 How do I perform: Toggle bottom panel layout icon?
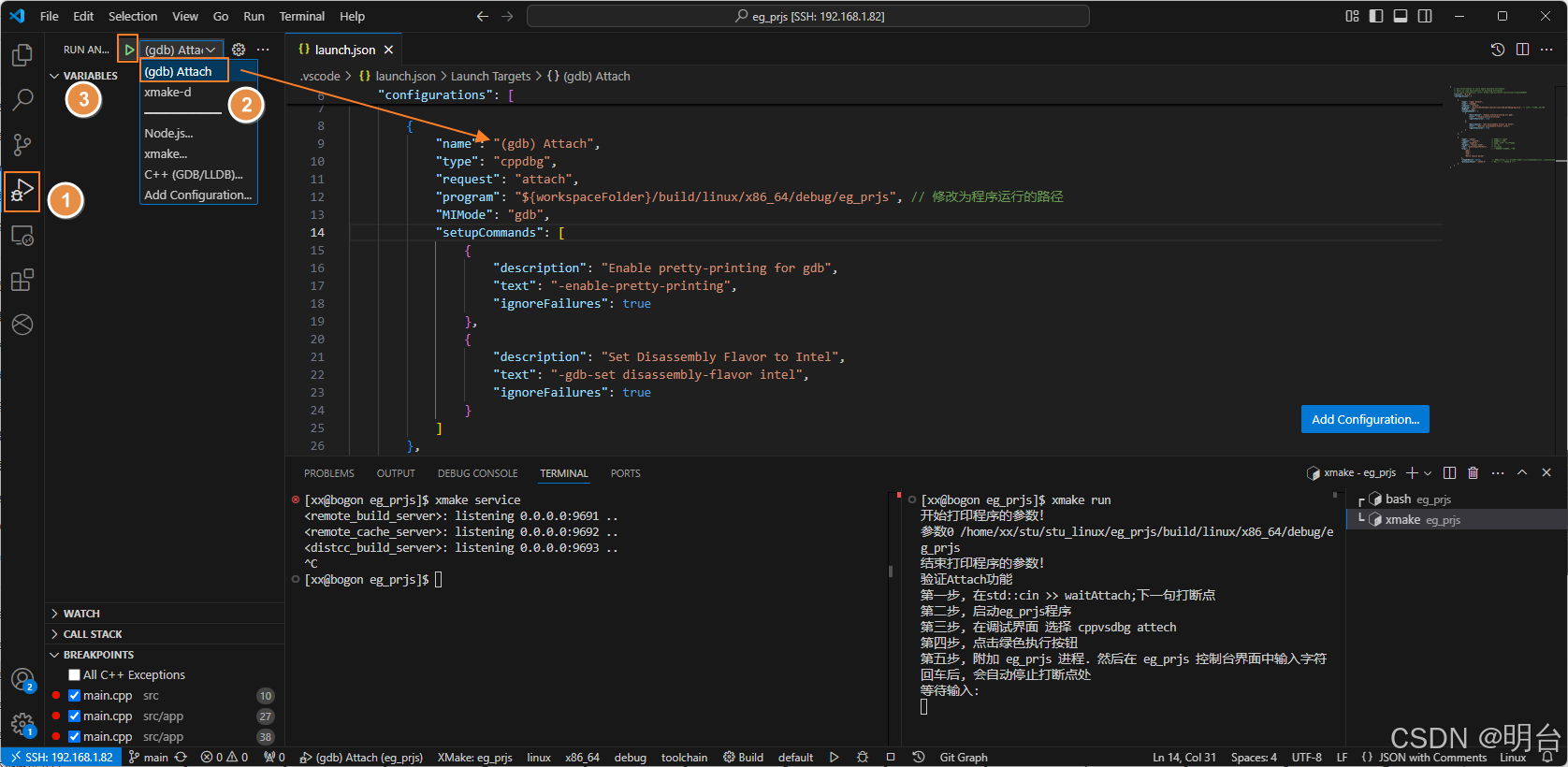(1401, 16)
